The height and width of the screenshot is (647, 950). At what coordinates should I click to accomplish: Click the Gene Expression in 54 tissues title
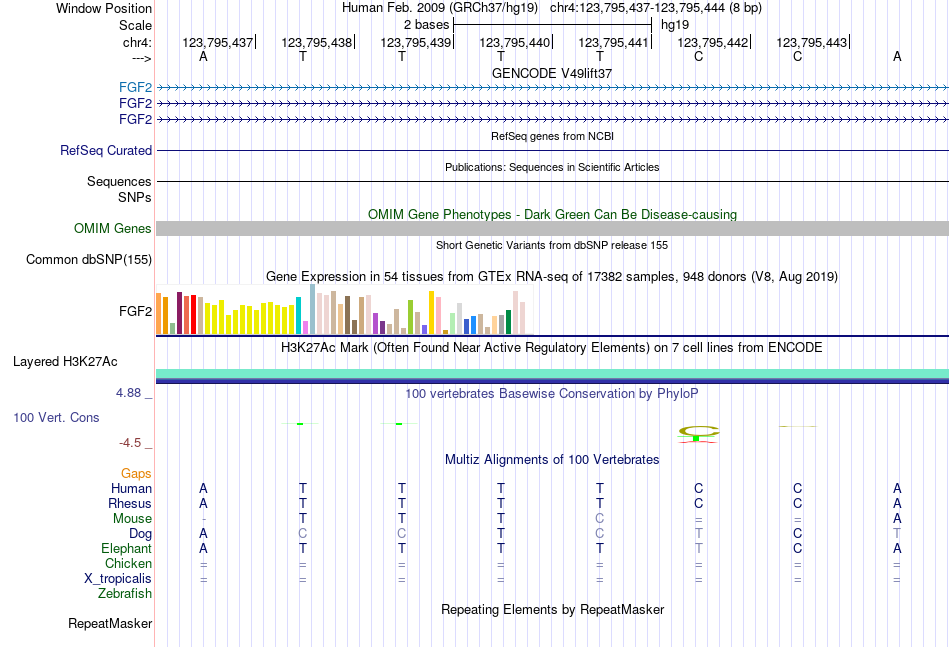tap(552, 277)
